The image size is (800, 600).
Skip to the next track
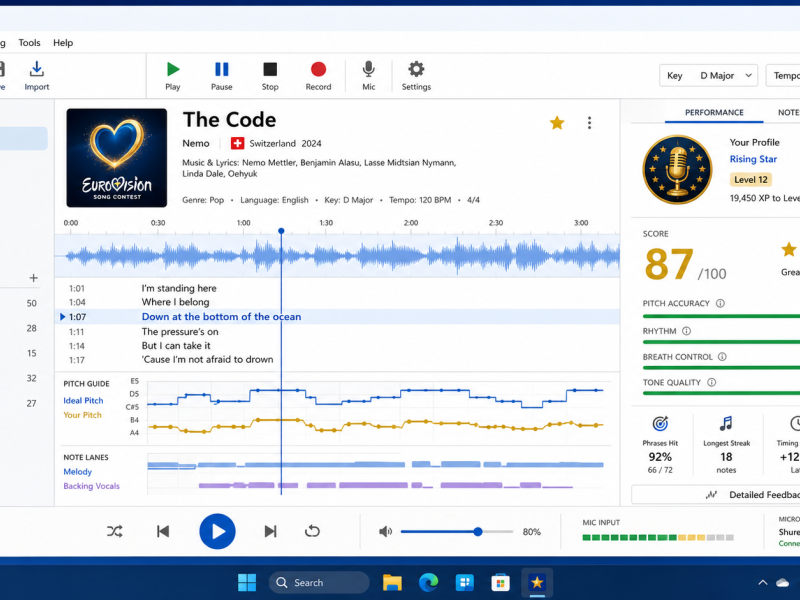point(270,531)
